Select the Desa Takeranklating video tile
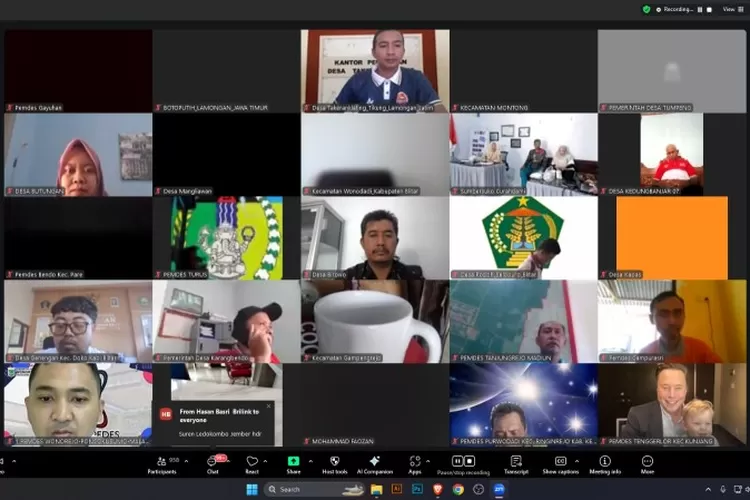The height and width of the screenshot is (500, 750). pyautogui.click(x=375, y=71)
